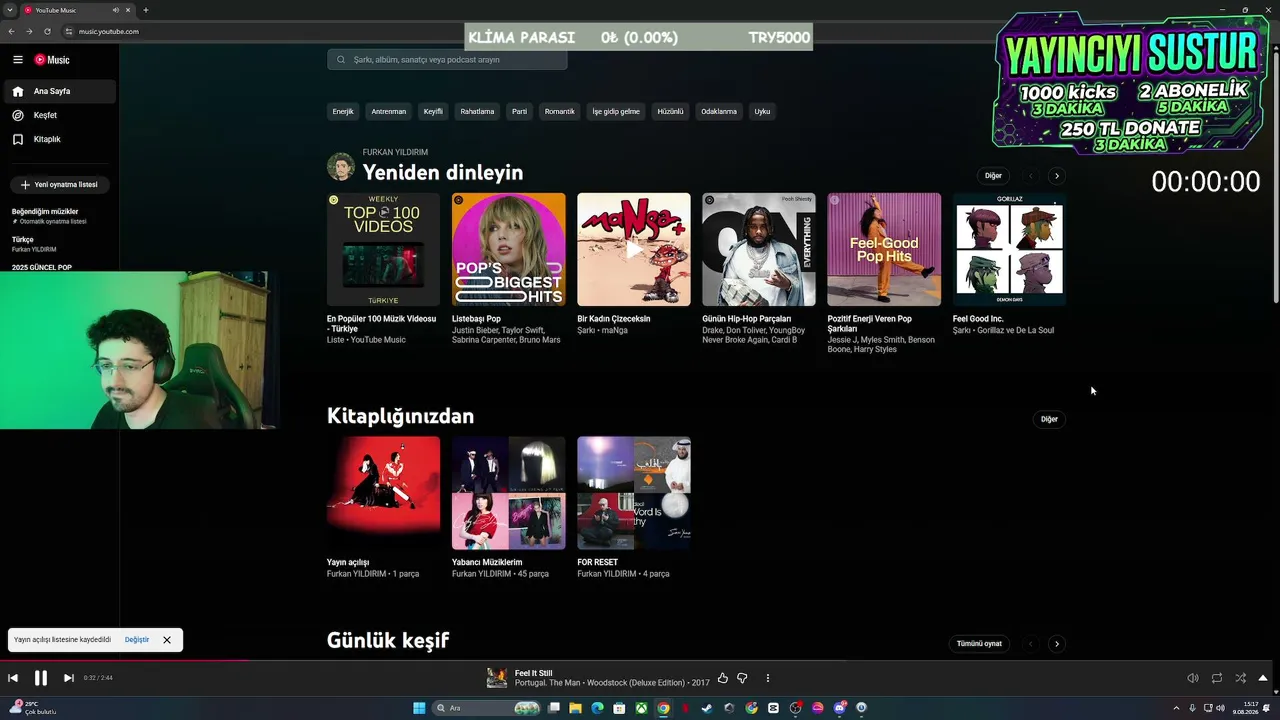Open Yabancı Müziklerim playlist thumbnail
This screenshot has height=720, width=1280.
coord(508,493)
